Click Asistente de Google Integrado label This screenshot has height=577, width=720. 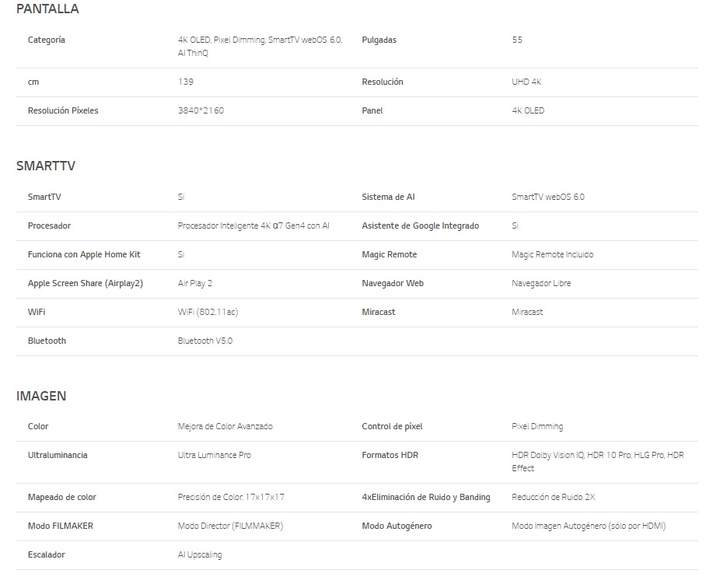coord(420,226)
